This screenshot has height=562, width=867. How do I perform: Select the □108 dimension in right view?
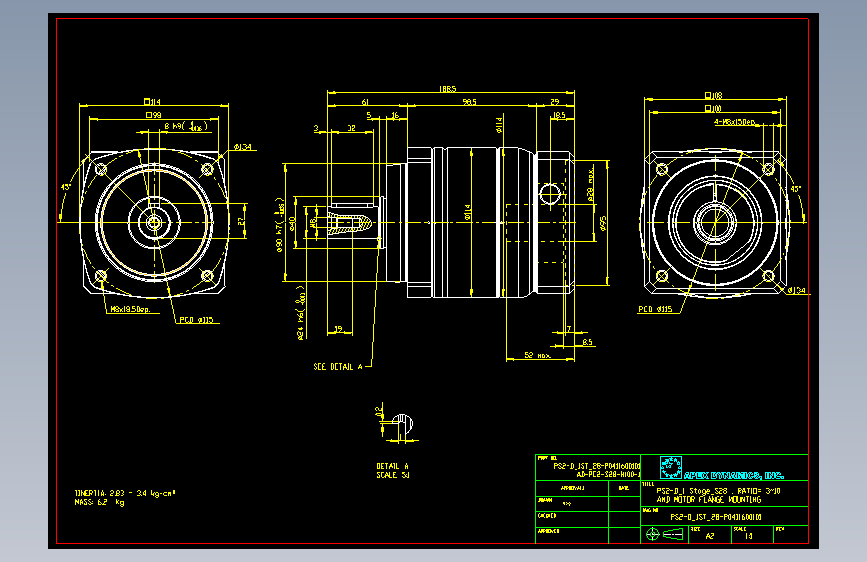point(713,96)
